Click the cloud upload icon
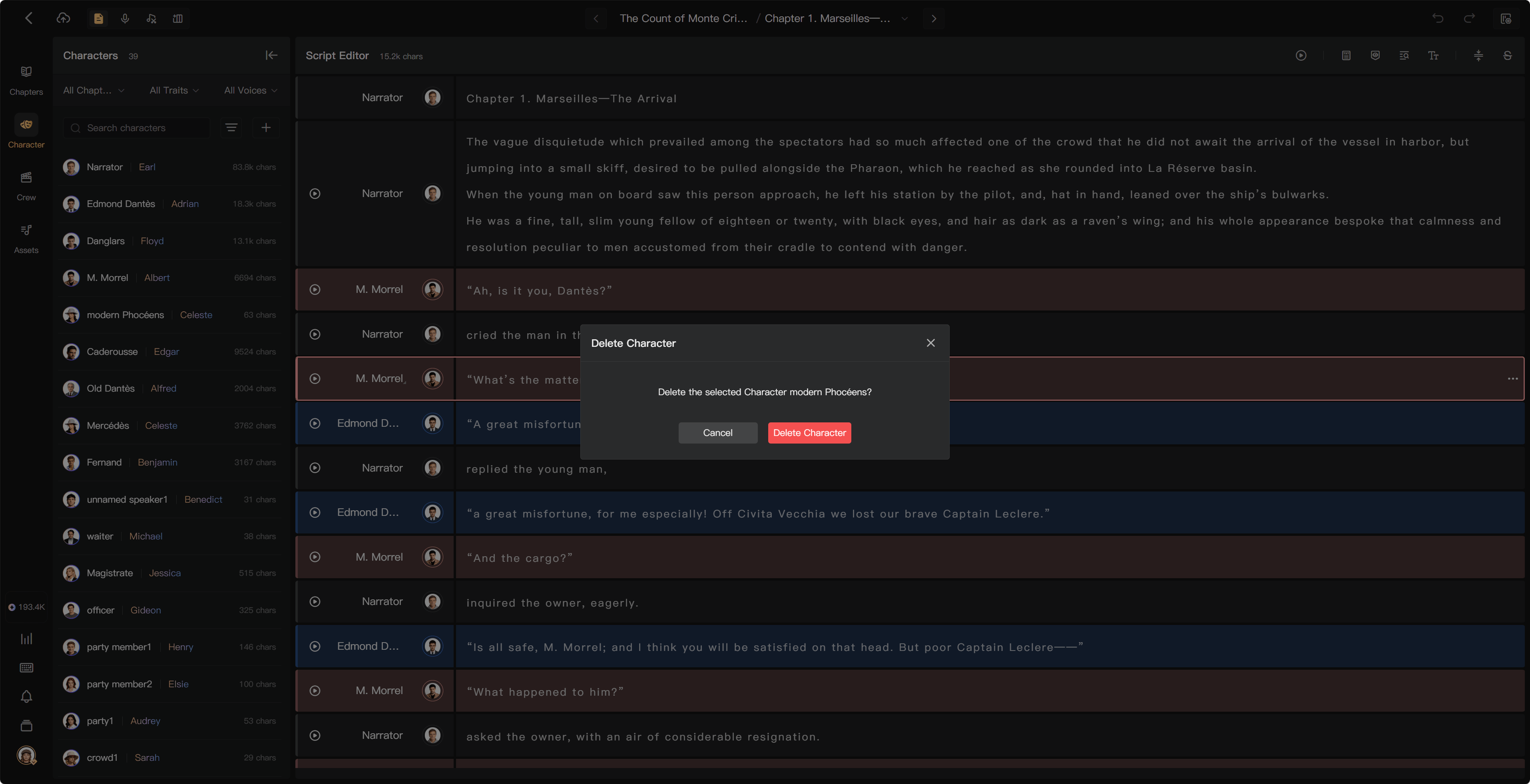Screen dimensions: 1530x784 pyautogui.click(x=64, y=18)
